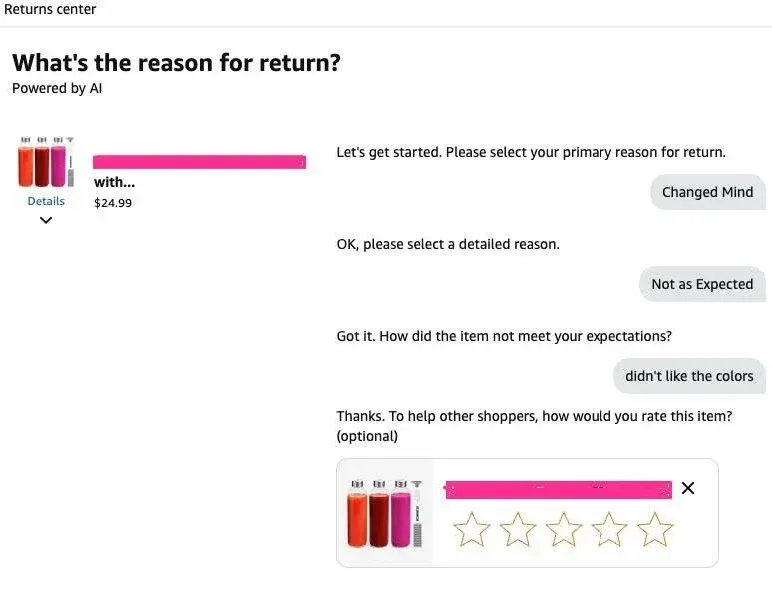Give a three star rating
Viewport: 772px width, 593px height.
(x=564, y=529)
